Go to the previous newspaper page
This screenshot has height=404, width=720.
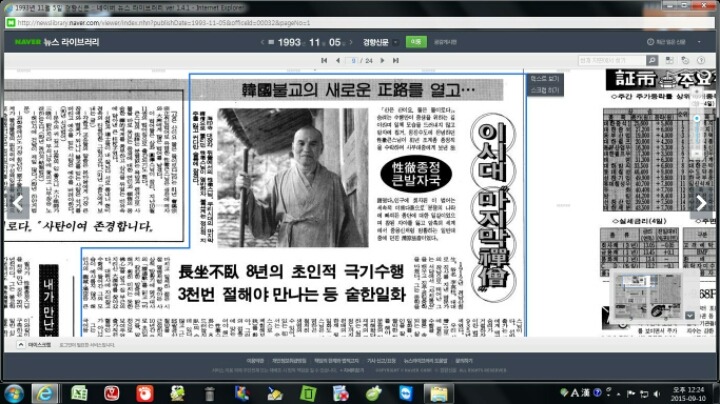(338, 61)
